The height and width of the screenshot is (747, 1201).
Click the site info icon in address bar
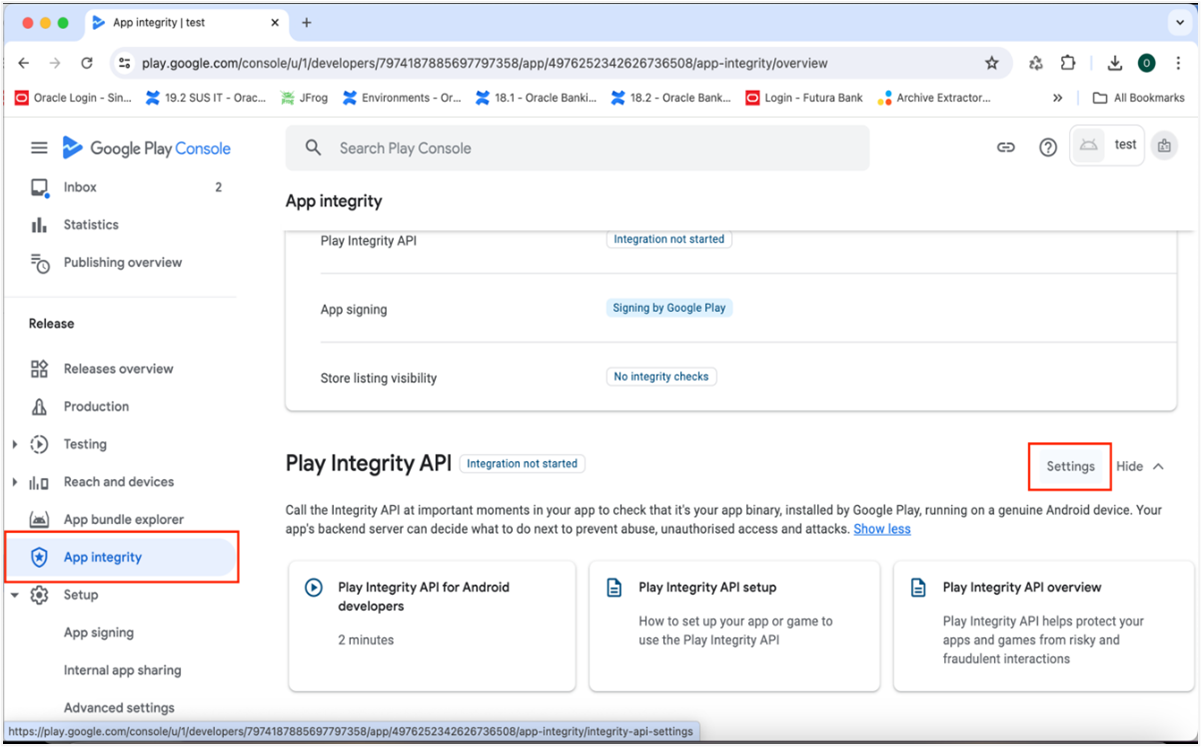(x=124, y=63)
